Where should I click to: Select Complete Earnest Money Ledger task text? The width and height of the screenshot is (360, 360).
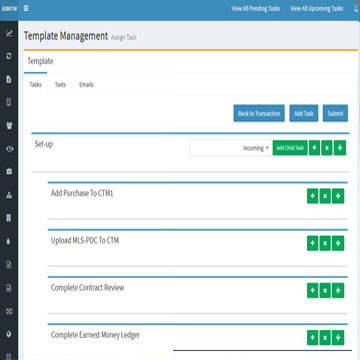pyautogui.click(x=95, y=335)
